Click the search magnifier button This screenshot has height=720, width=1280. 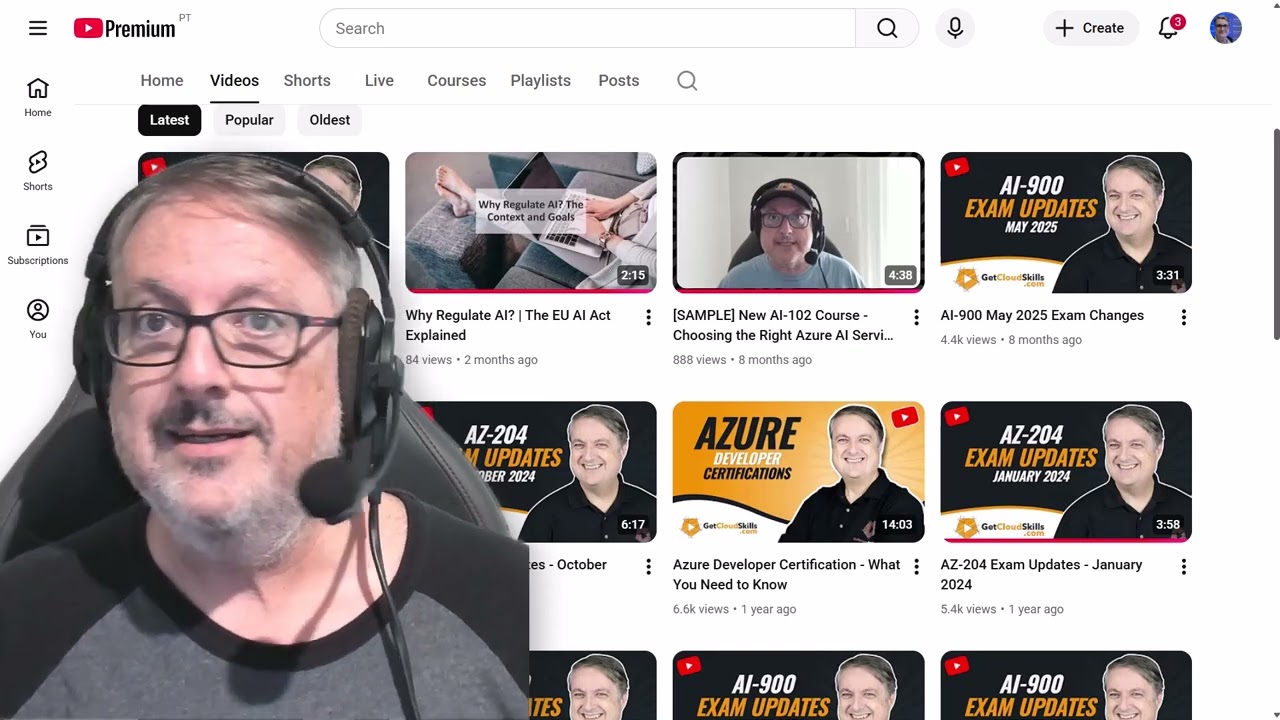pos(887,28)
